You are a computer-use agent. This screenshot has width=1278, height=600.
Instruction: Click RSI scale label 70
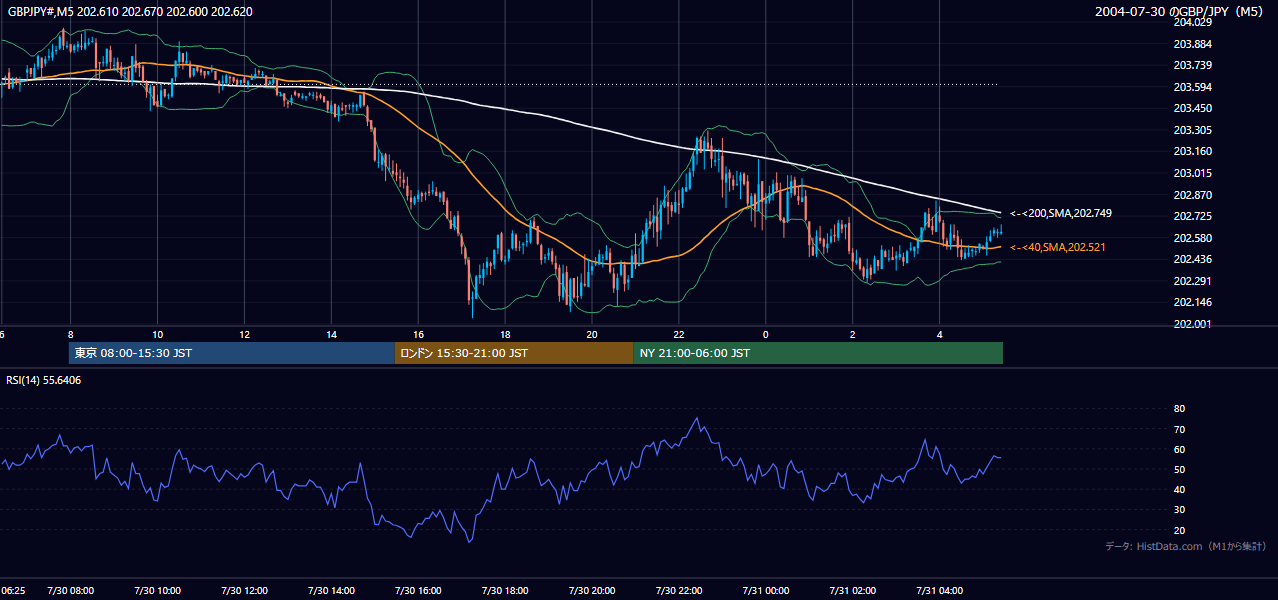pos(1180,429)
